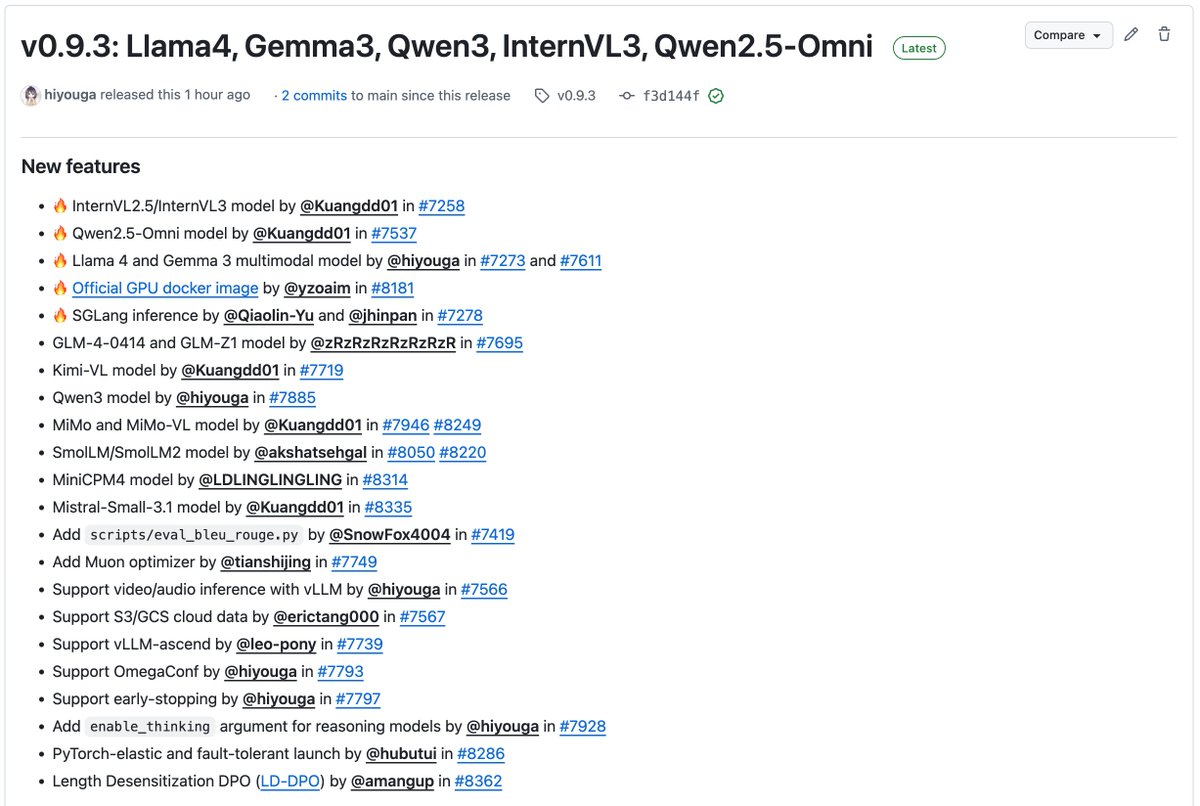Screen dimensions: 1200x806
Task: Open @Kuangdd01 on the InternVL3 line
Action: click(x=349, y=206)
